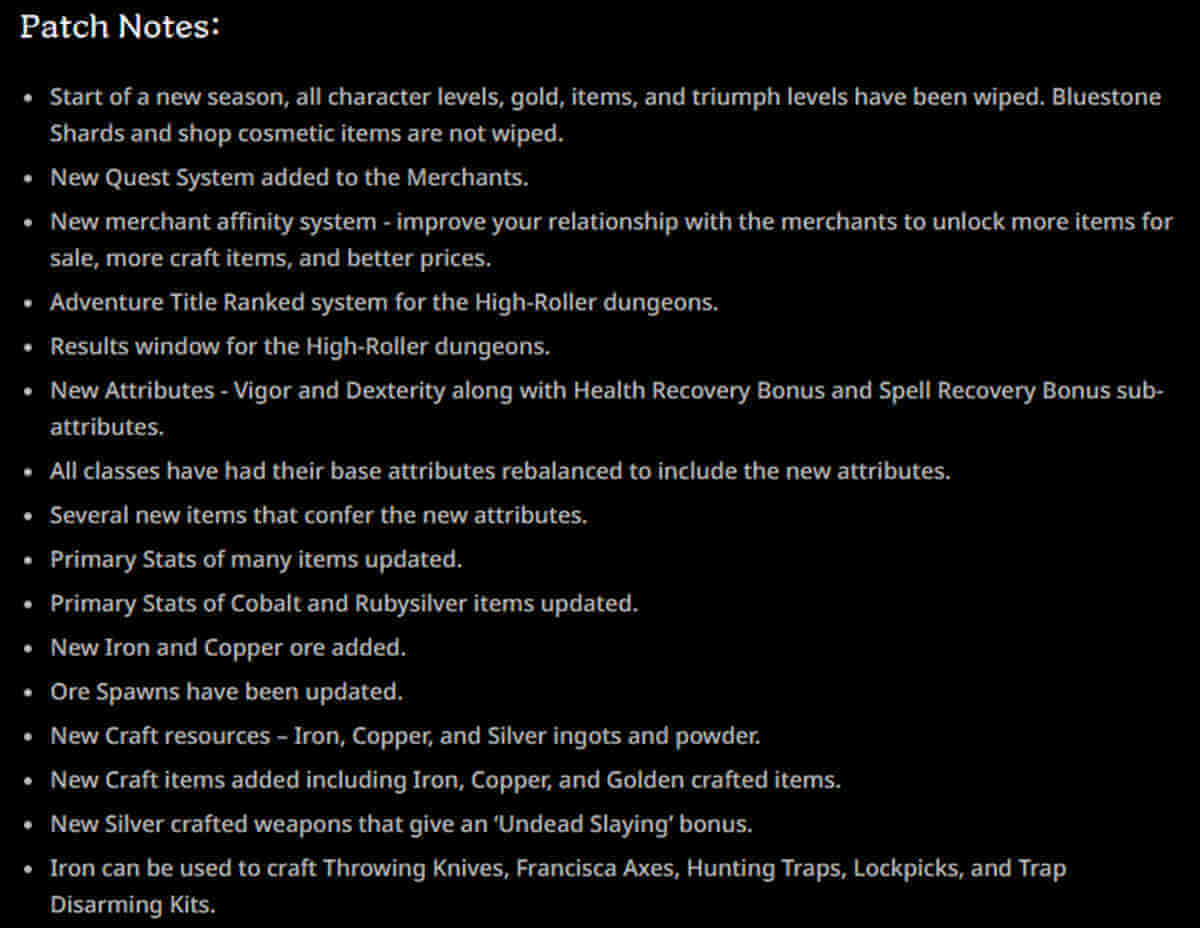Click the New Attributes bullet text

coord(605,390)
